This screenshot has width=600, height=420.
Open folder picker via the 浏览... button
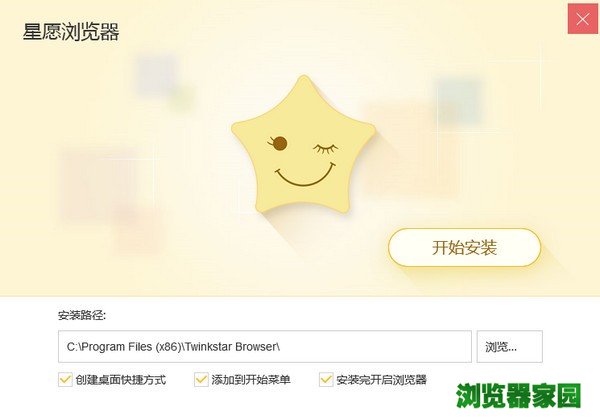[x=510, y=347]
